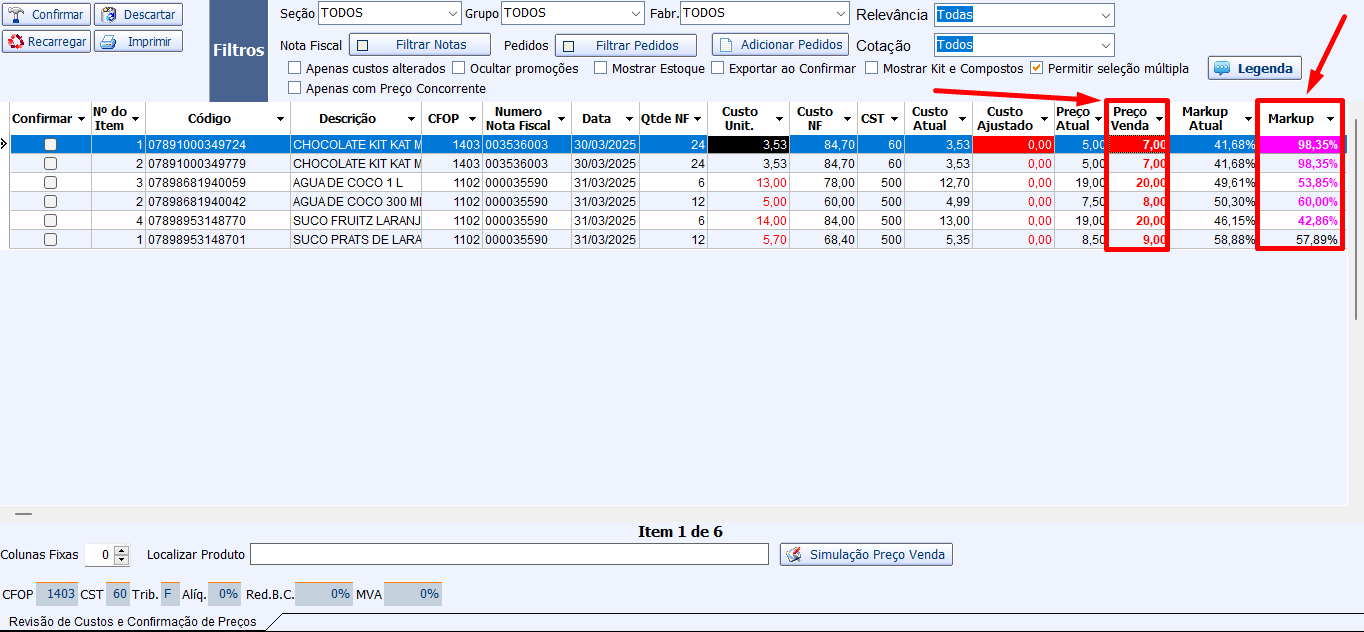Open Simulação Preço Venda tool
This screenshot has height=632, width=1364.
tap(794, 555)
